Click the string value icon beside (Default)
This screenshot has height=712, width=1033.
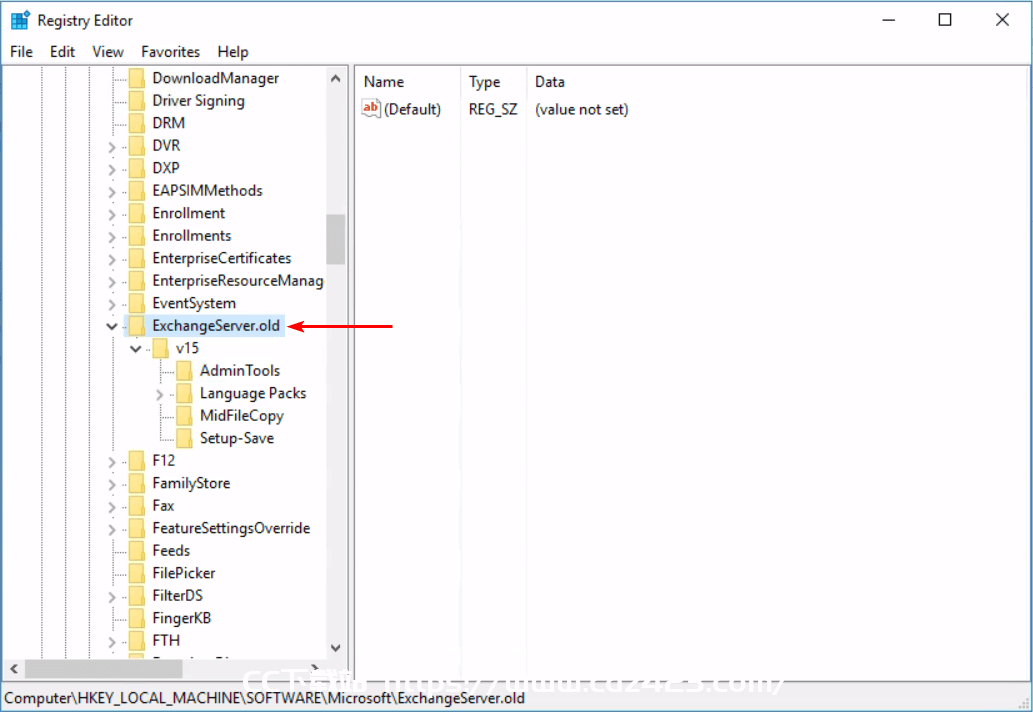(371, 109)
